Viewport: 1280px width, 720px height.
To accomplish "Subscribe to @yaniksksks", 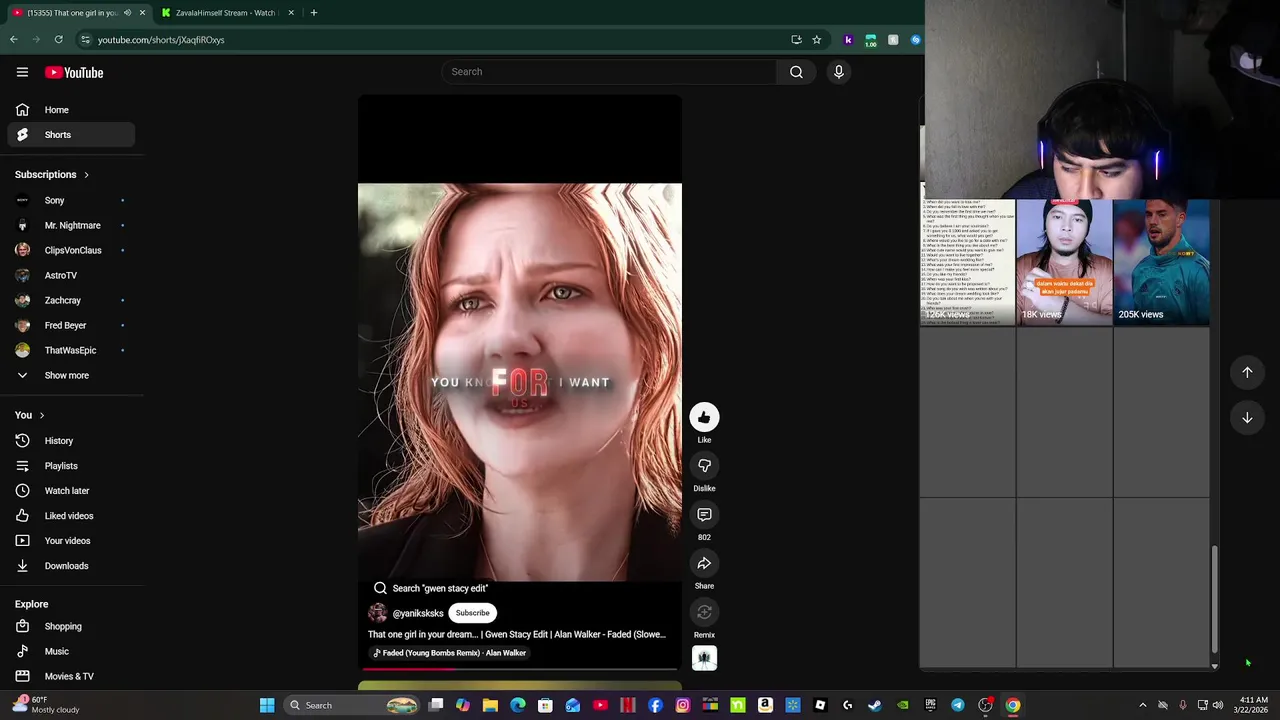I will click(472, 613).
